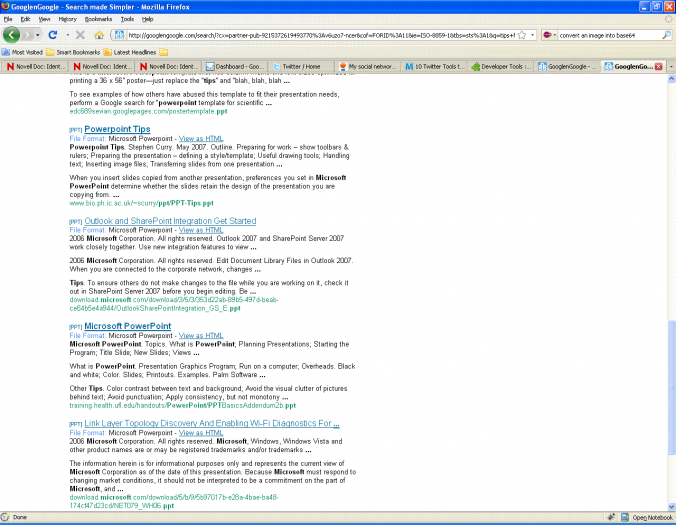Viewport: 676px width, 525px height.
Task: Click the search box containing 'convert an image into base64'
Action: point(609,35)
